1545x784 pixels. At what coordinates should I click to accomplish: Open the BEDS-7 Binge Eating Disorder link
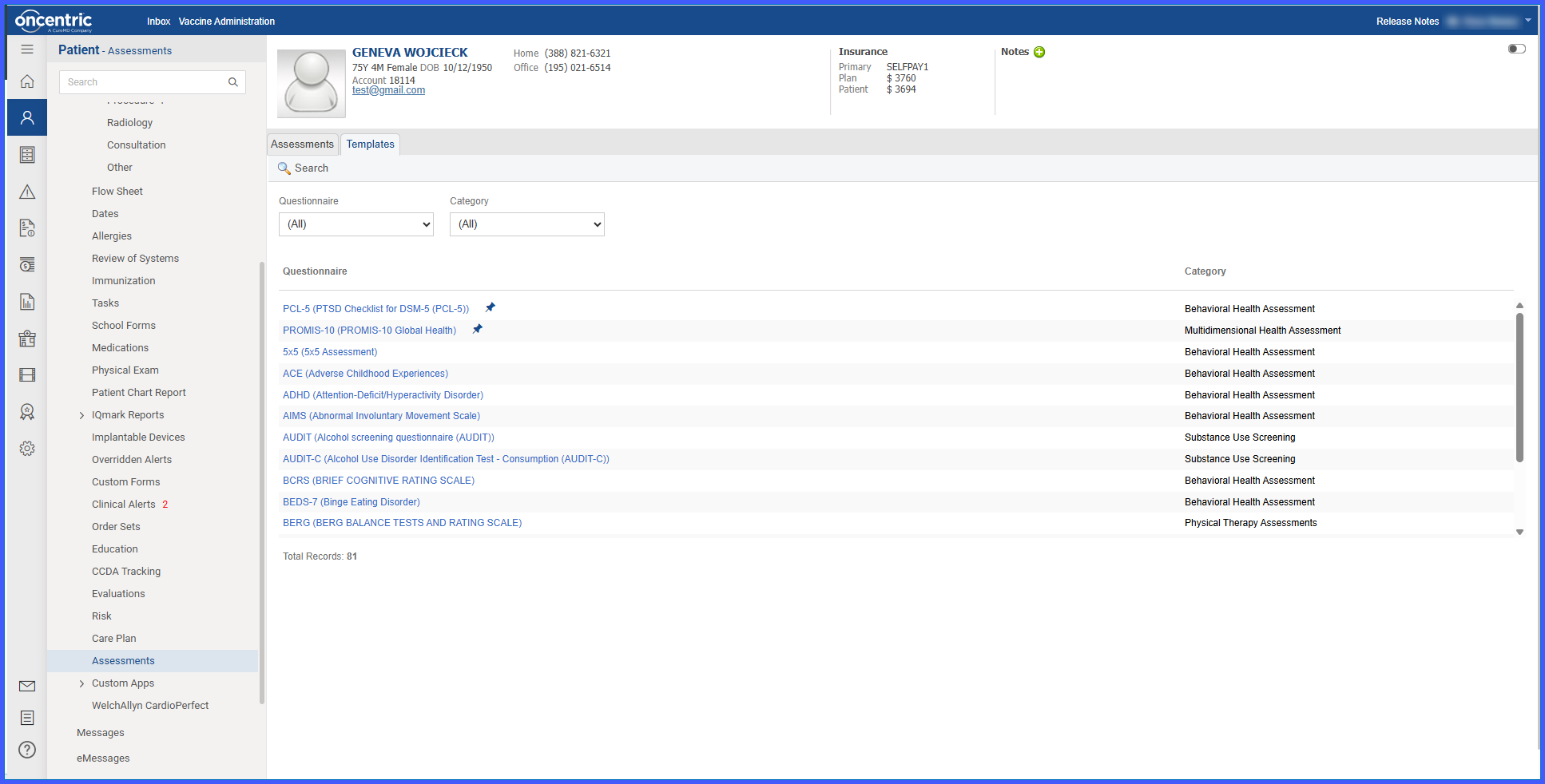pyautogui.click(x=351, y=502)
